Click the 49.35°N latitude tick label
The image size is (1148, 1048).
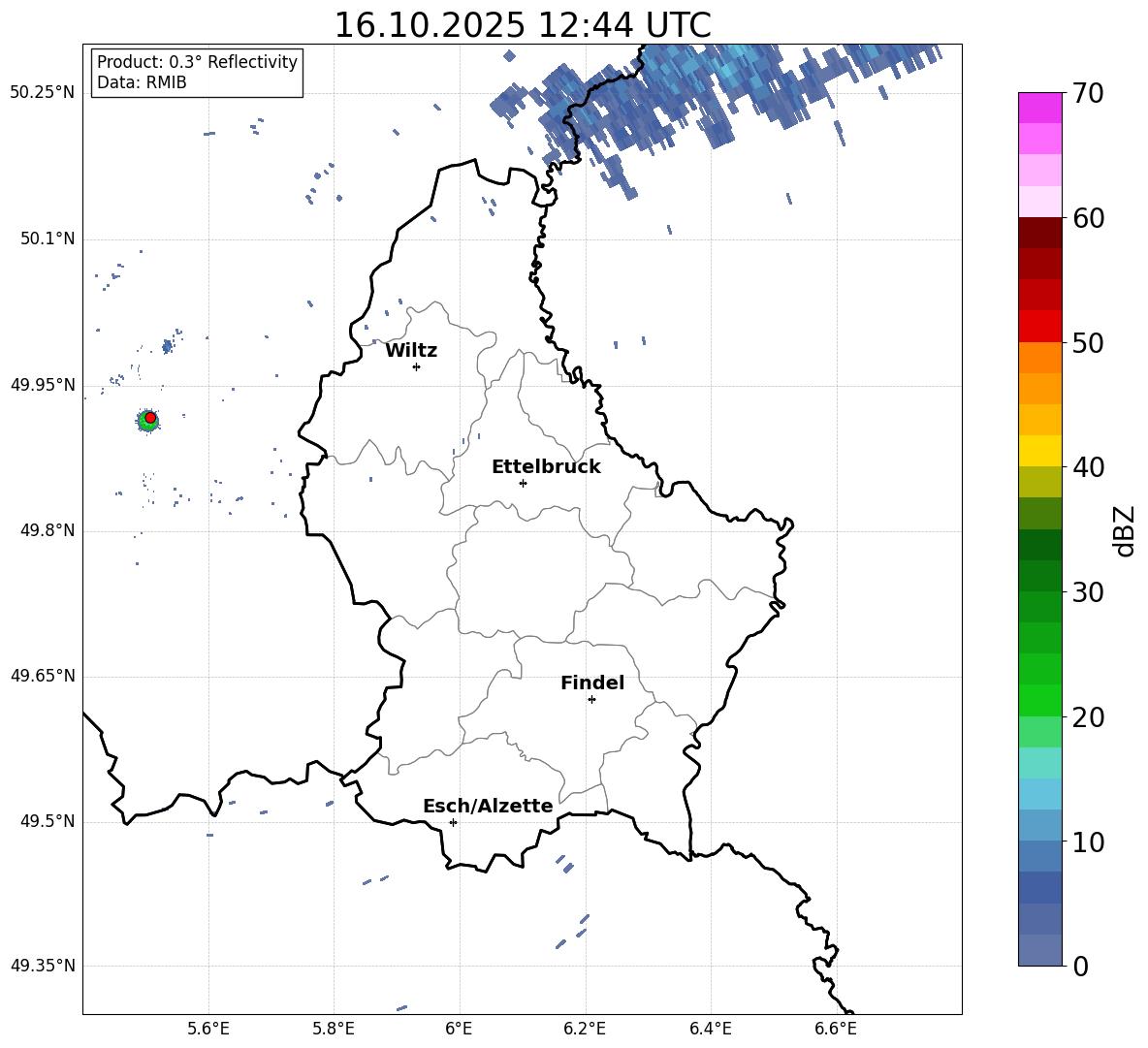43,966
